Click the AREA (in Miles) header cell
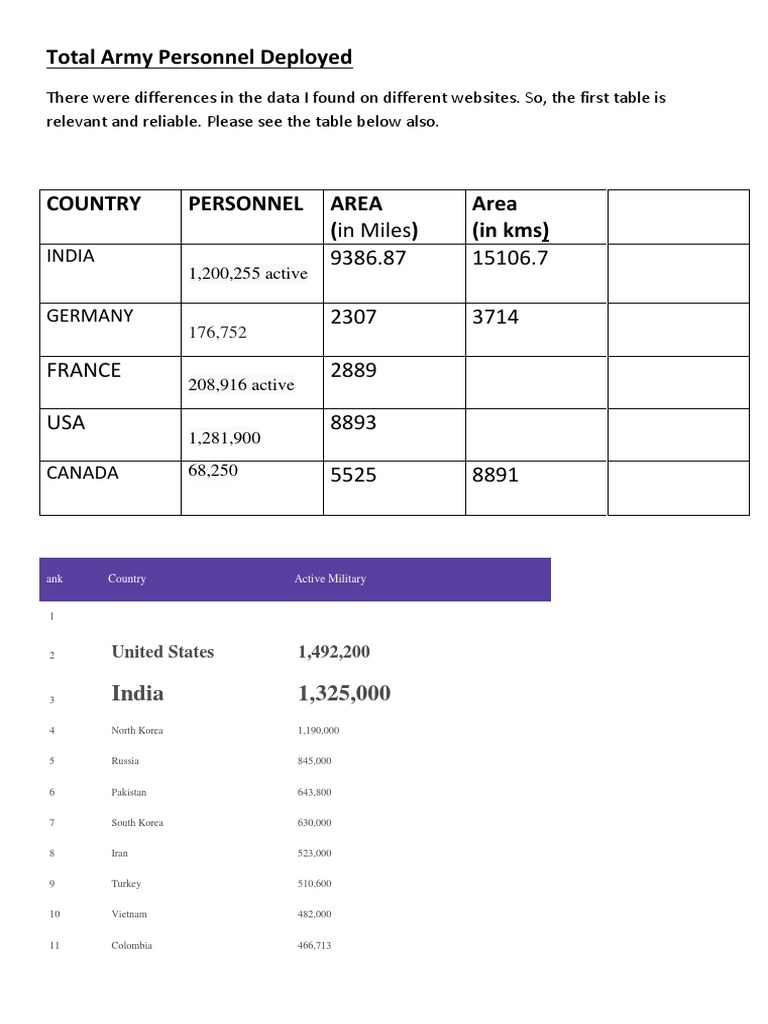The image size is (768, 1024). (x=394, y=217)
